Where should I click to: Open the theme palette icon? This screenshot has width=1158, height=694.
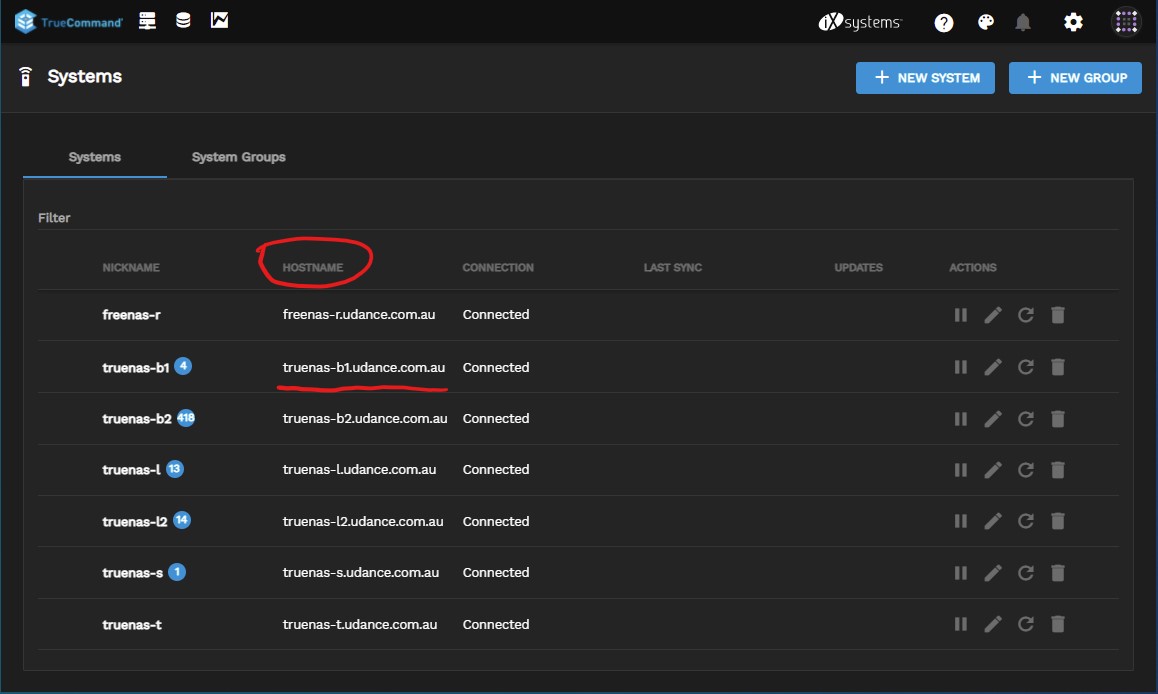pyautogui.click(x=986, y=23)
